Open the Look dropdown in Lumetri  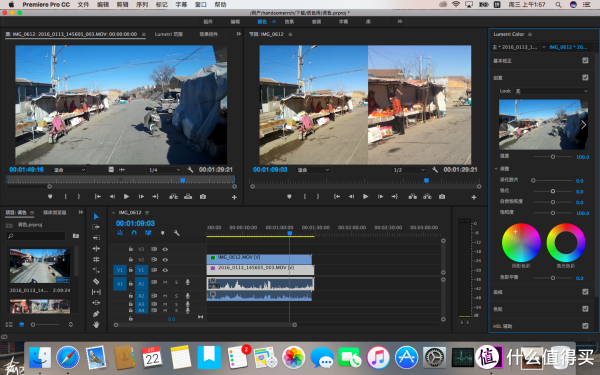(x=551, y=91)
